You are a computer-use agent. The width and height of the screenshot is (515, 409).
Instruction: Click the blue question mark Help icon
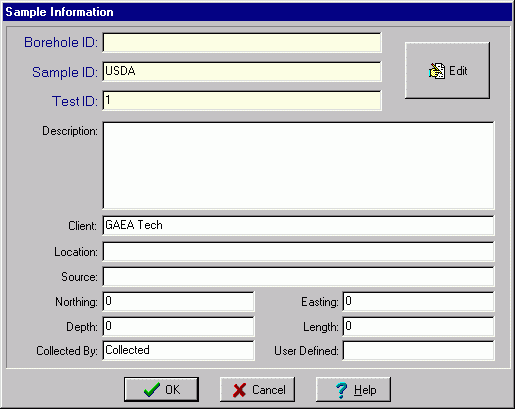341,390
